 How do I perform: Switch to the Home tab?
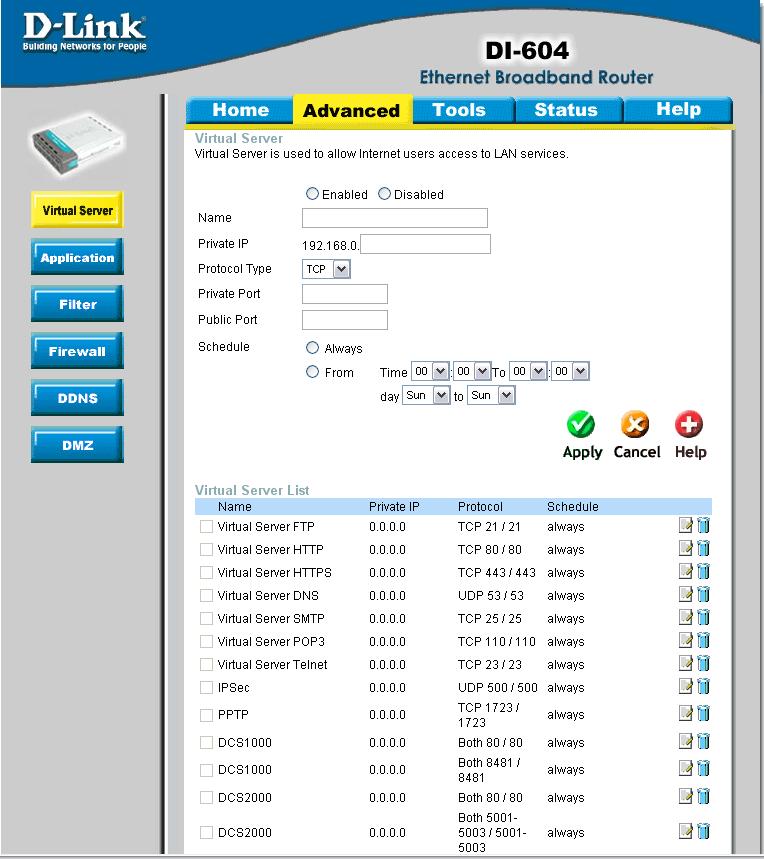(x=240, y=110)
